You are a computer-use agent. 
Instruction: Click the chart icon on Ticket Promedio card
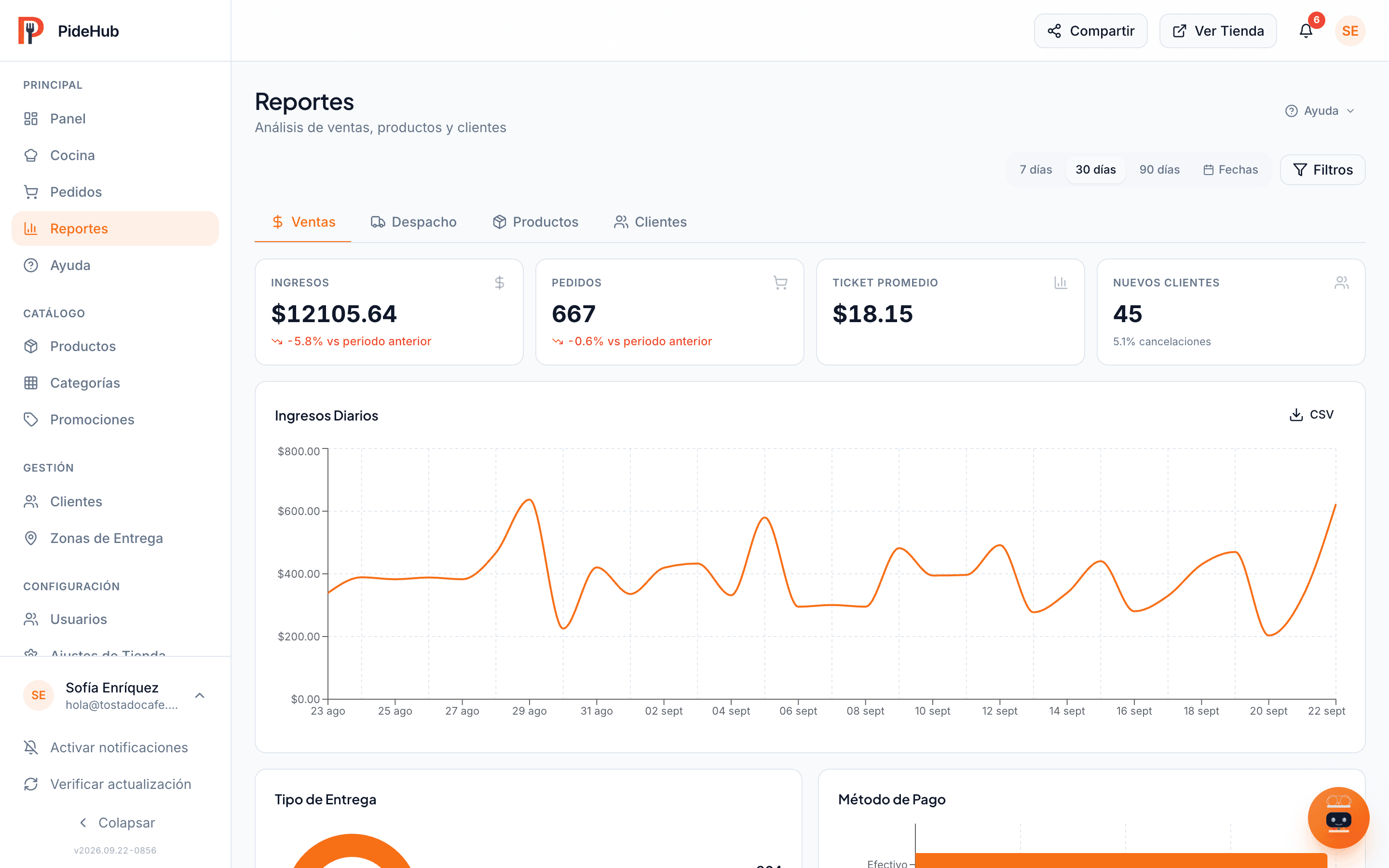(1061, 283)
